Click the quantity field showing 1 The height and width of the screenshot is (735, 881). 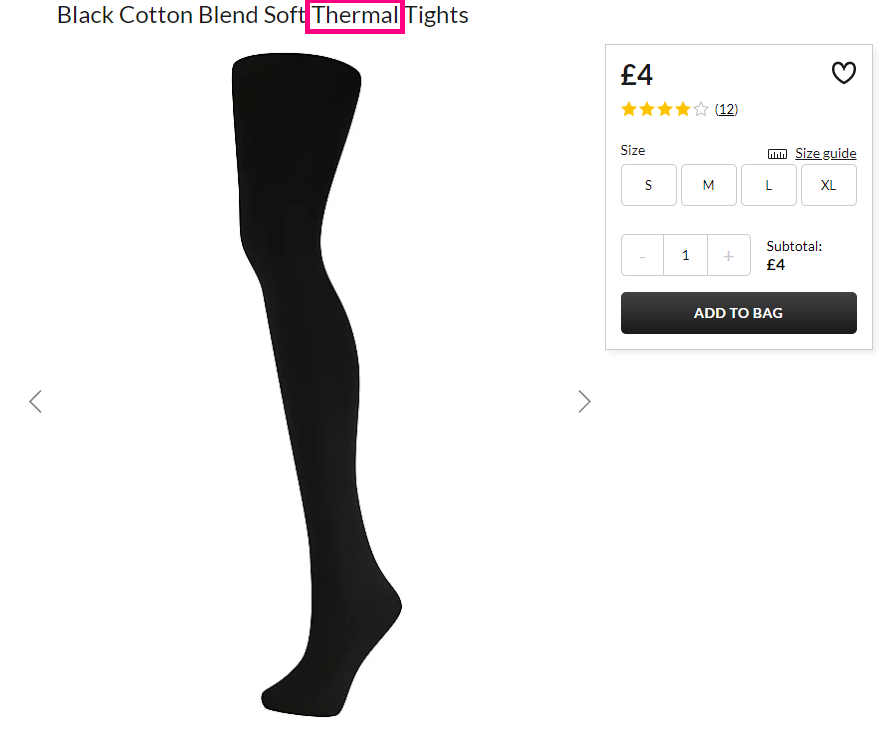[x=685, y=255]
